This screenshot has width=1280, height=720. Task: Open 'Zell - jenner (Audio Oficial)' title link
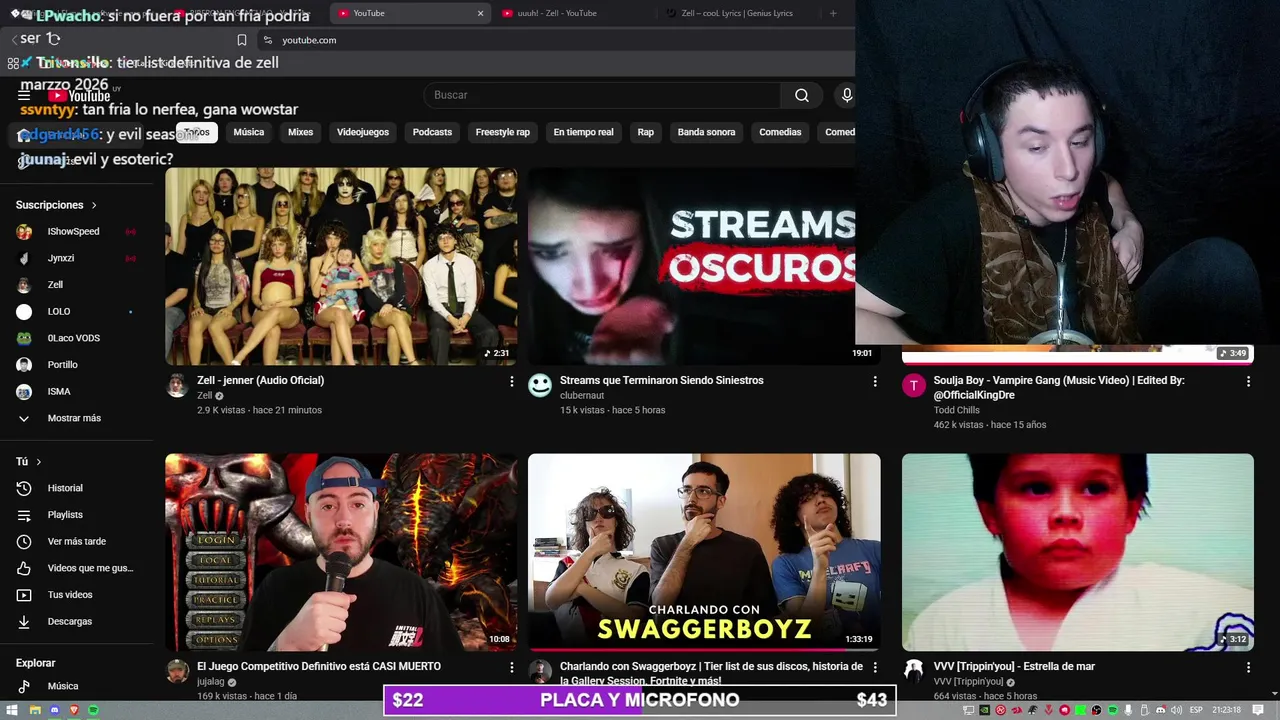pyautogui.click(x=260, y=380)
